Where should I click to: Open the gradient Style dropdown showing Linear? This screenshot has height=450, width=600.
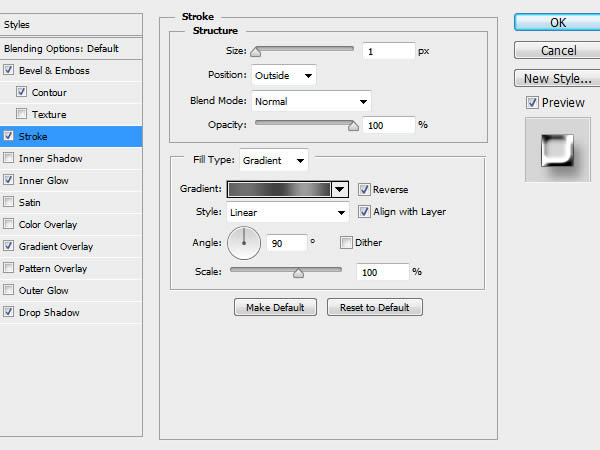pyautogui.click(x=287, y=212)
